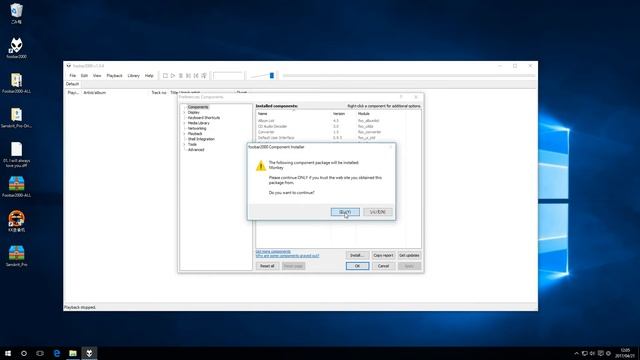Select Components in Preferences tree

(x=198, y=107)
